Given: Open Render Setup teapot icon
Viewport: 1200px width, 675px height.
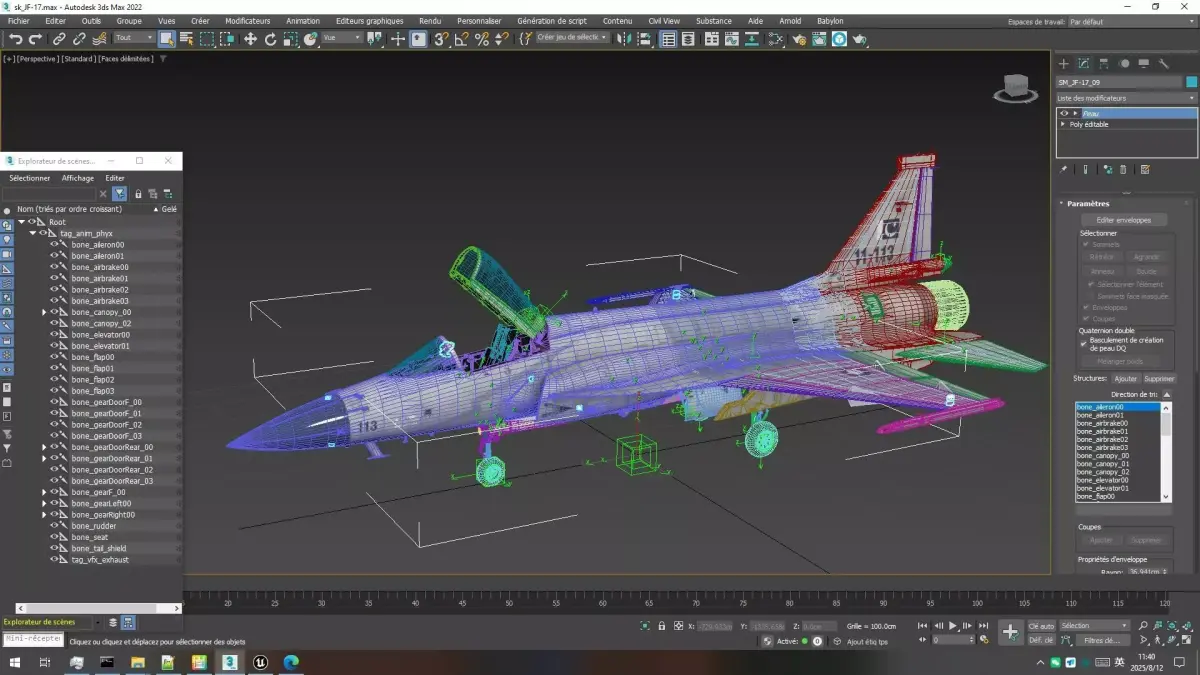Looking at the screenshot, I should click(799, 39).
